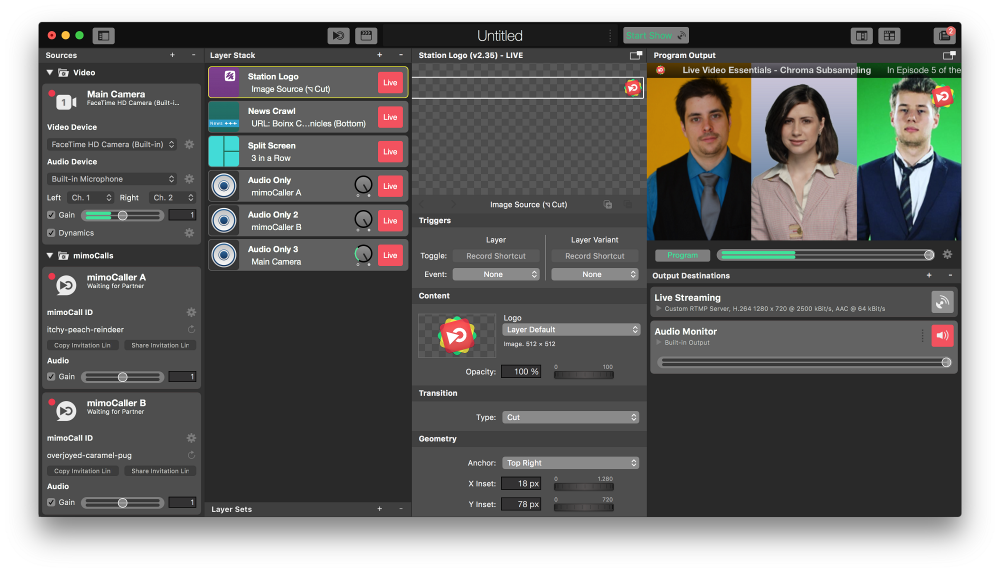Add a layer set with Layer Sets plus
This screenshot has height=572, width=1000.
pos(379,509)
